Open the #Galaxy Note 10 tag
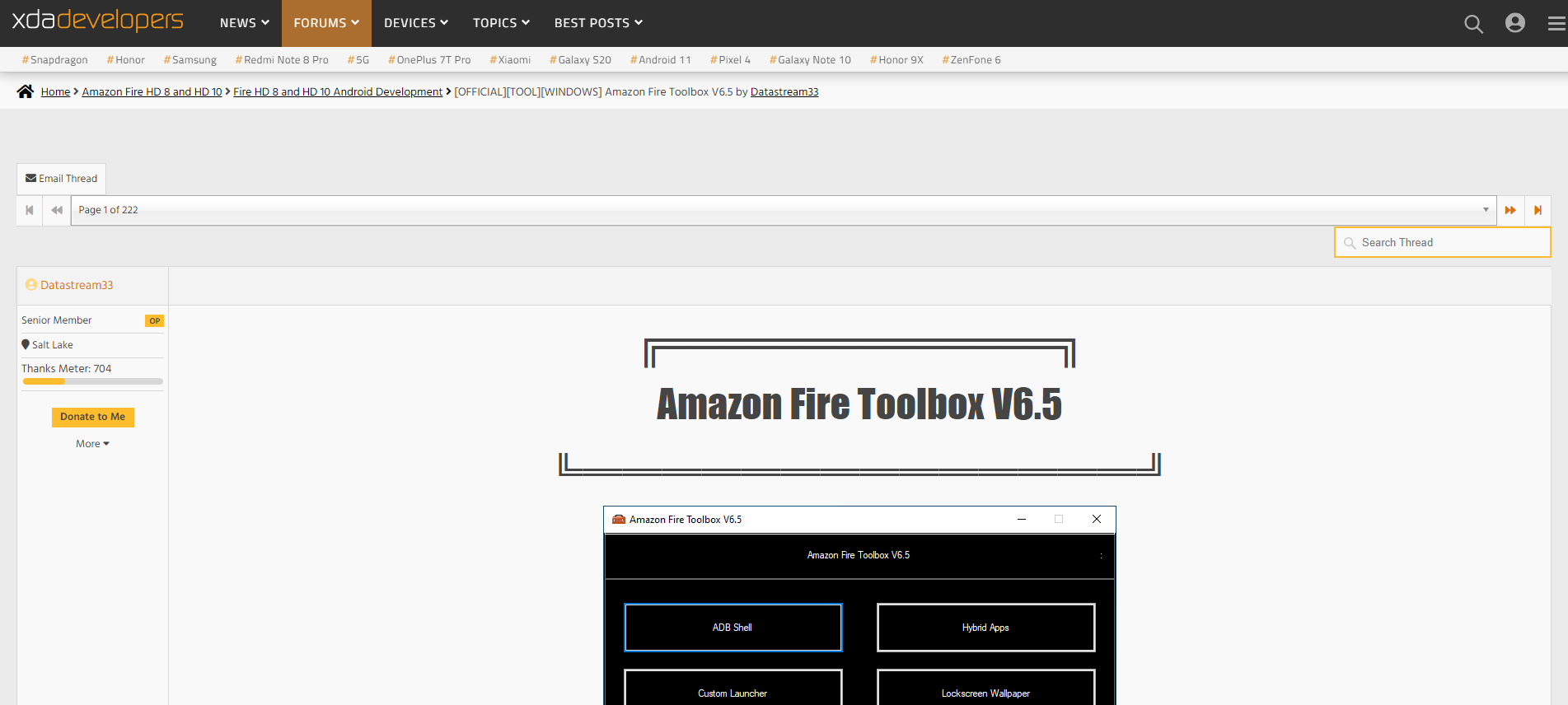This screenshot has height=705, width=1568. [x=811, y=60]
